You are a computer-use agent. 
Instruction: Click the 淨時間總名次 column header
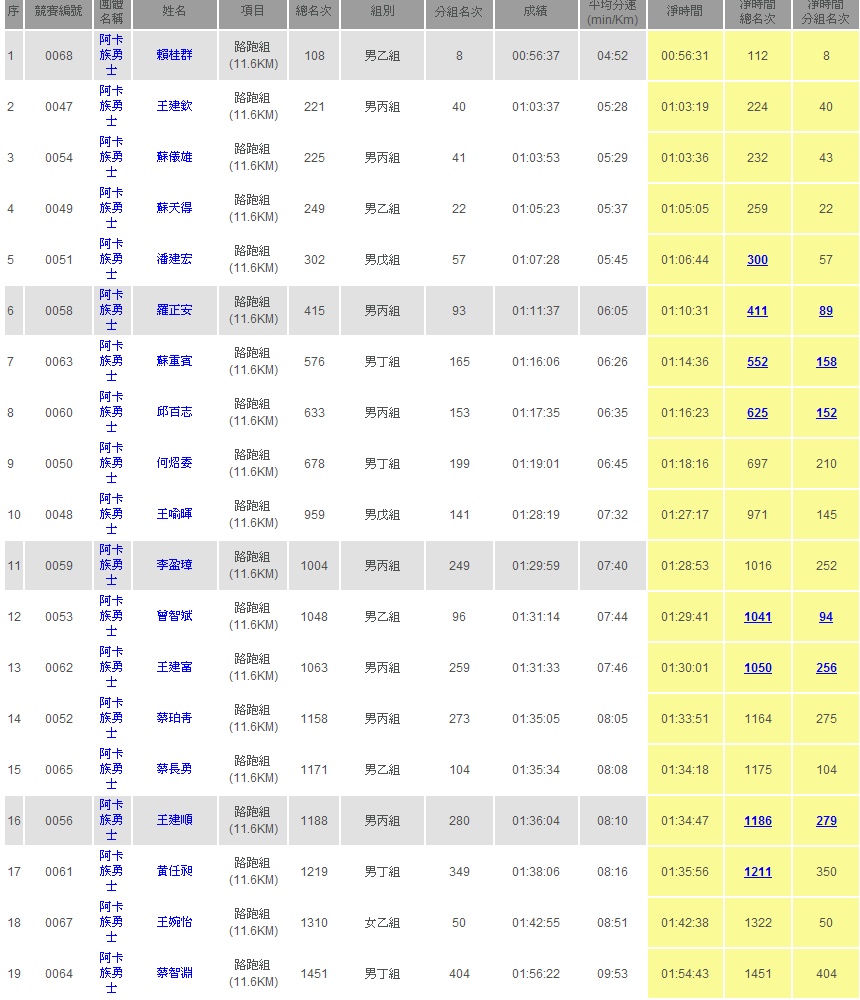[757, 13]
